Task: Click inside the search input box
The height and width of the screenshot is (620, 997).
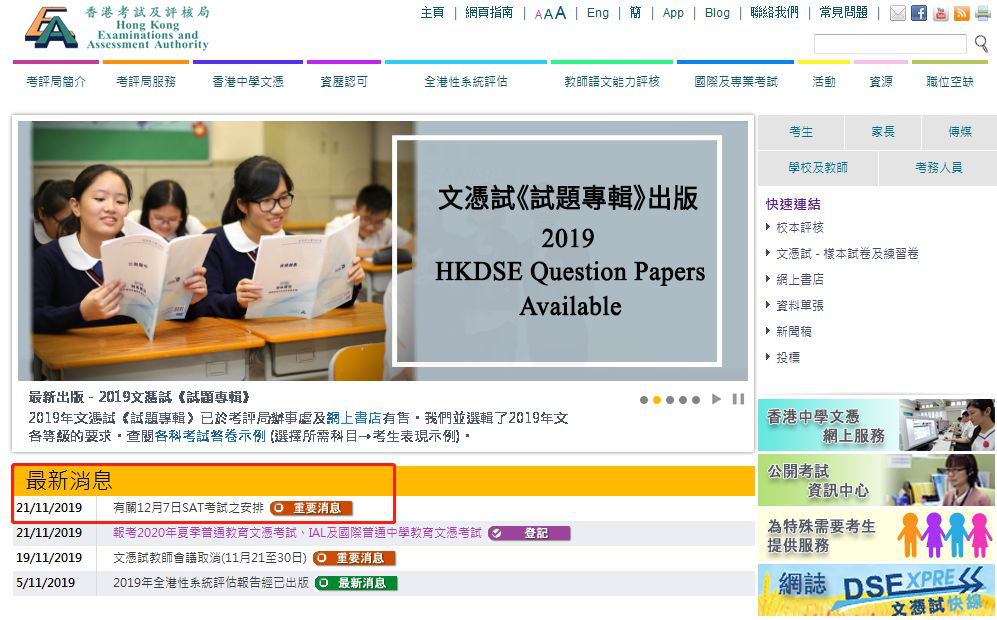Action: tap(890, 44)
